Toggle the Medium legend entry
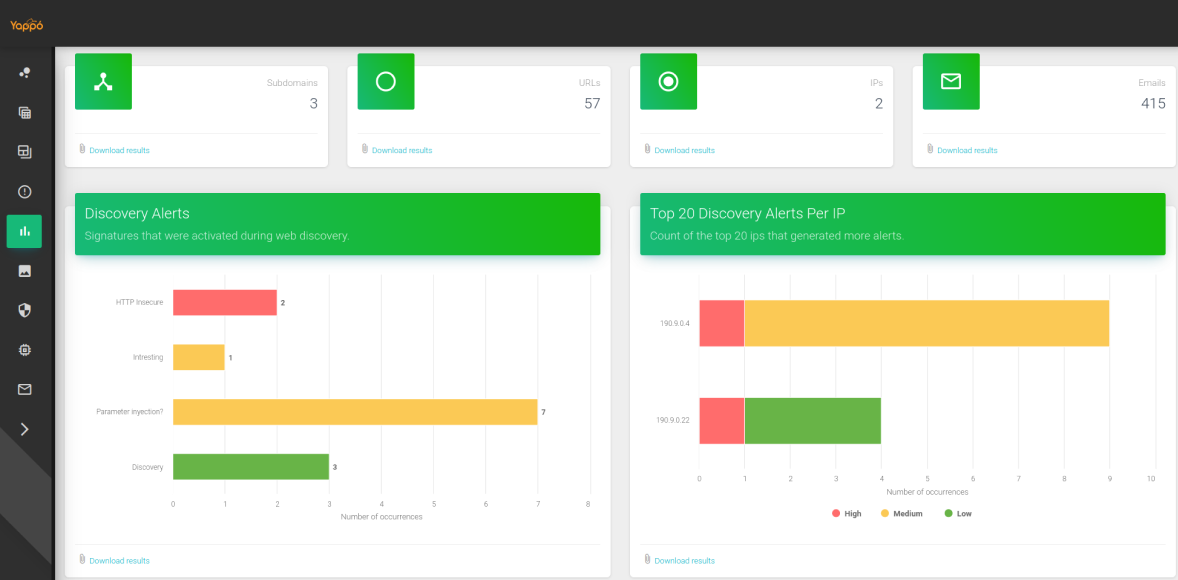The height and width of the screenshot is (580, 1178). 902,514
